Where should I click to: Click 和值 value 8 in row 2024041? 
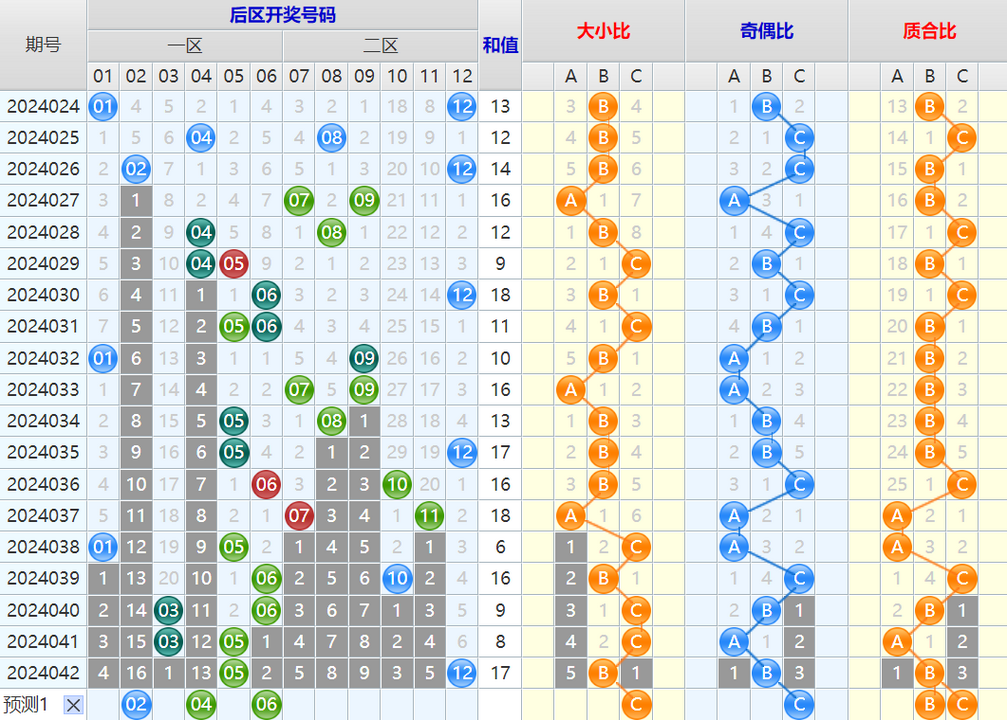(500, 641)
